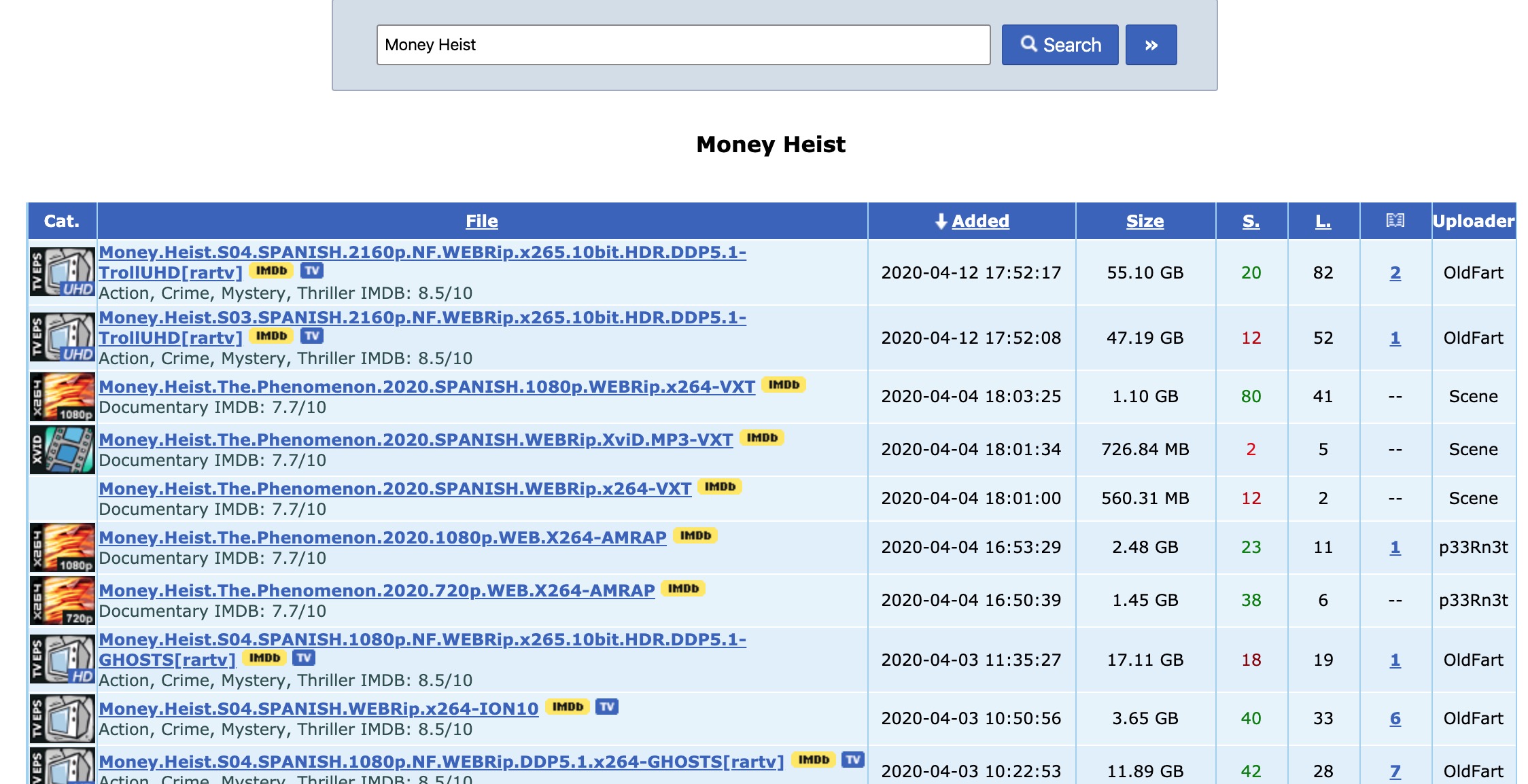Focus the Money Heist search input
Viewport: 1528px width, 784px height.
point(683,45)
